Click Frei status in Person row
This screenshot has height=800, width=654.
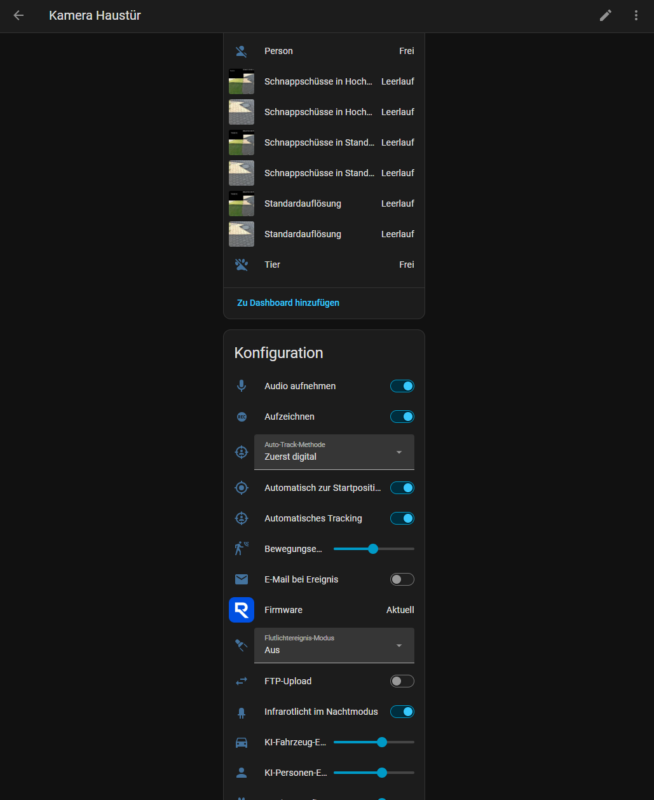[x=407, y=51]
